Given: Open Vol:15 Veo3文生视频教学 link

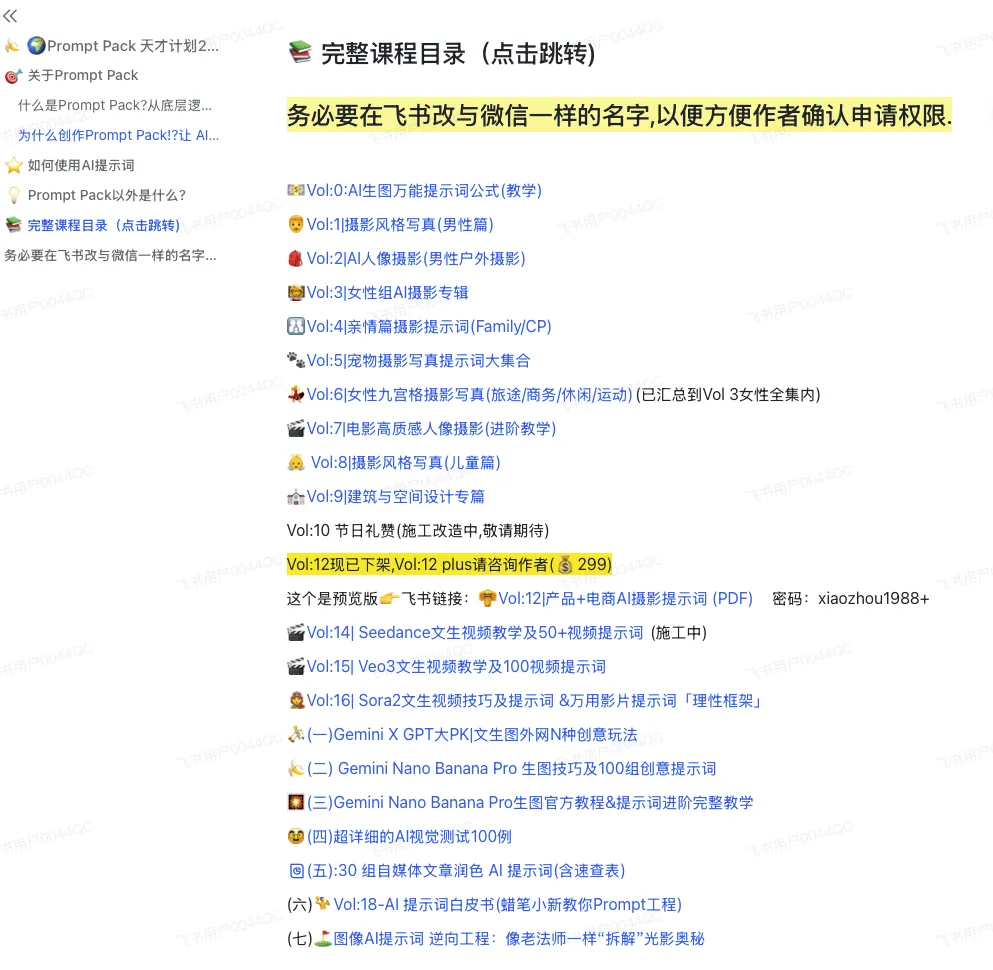Looking at the screenshot, I should pyautogui.click(x=456, y=667).
